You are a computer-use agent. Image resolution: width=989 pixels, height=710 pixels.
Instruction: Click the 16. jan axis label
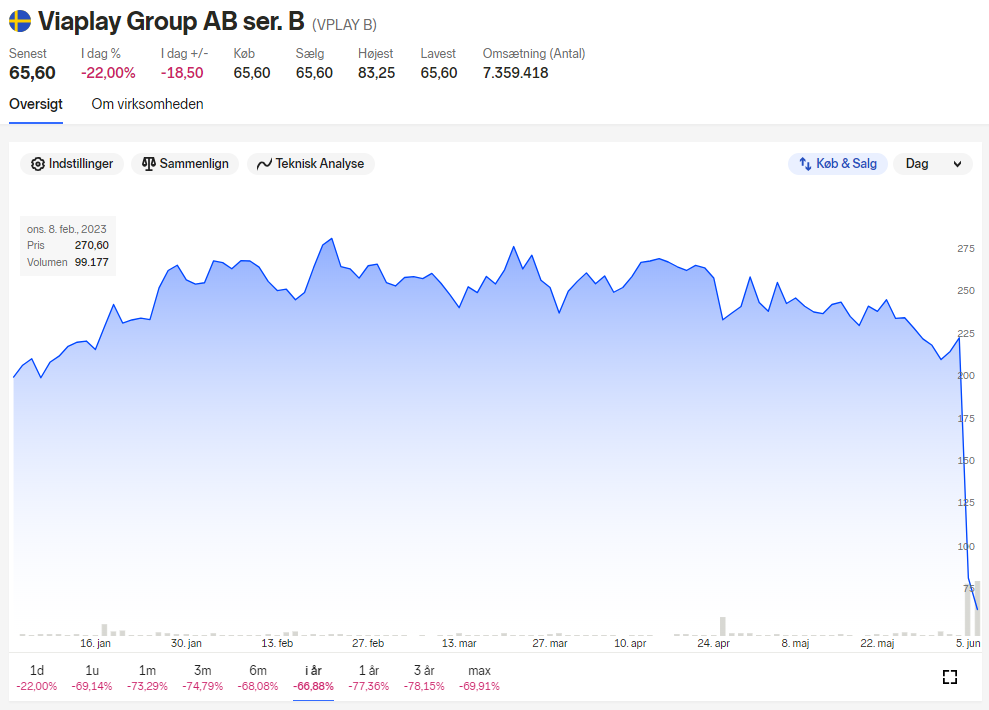[x=95, y=643]
